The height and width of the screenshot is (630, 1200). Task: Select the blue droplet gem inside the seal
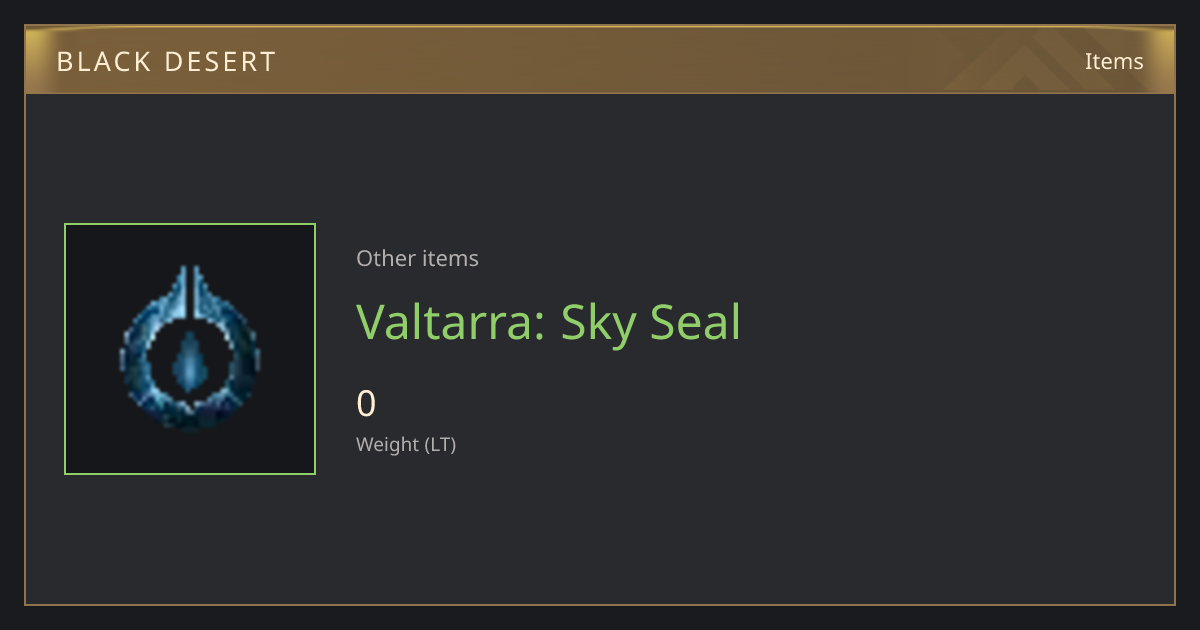coord(188,360)
